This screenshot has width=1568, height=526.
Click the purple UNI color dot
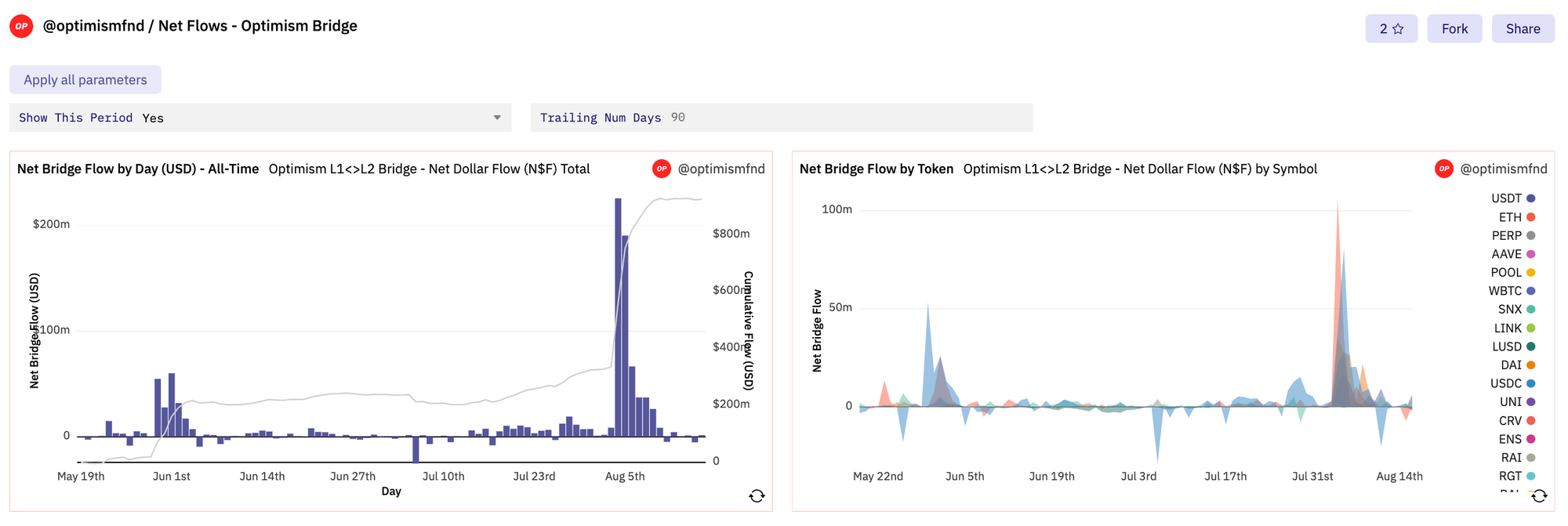pyautogui.click(x=1530, y=402)
